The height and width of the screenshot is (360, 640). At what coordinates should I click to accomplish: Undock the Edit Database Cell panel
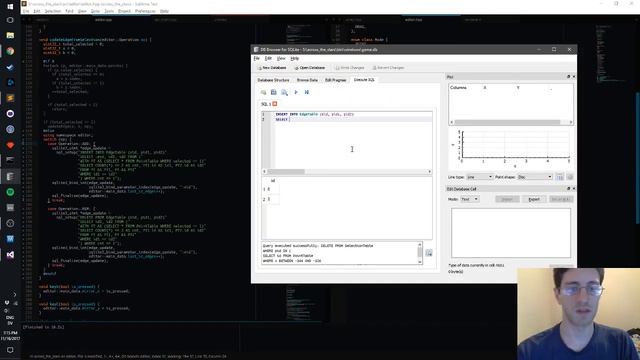point(568,189)
